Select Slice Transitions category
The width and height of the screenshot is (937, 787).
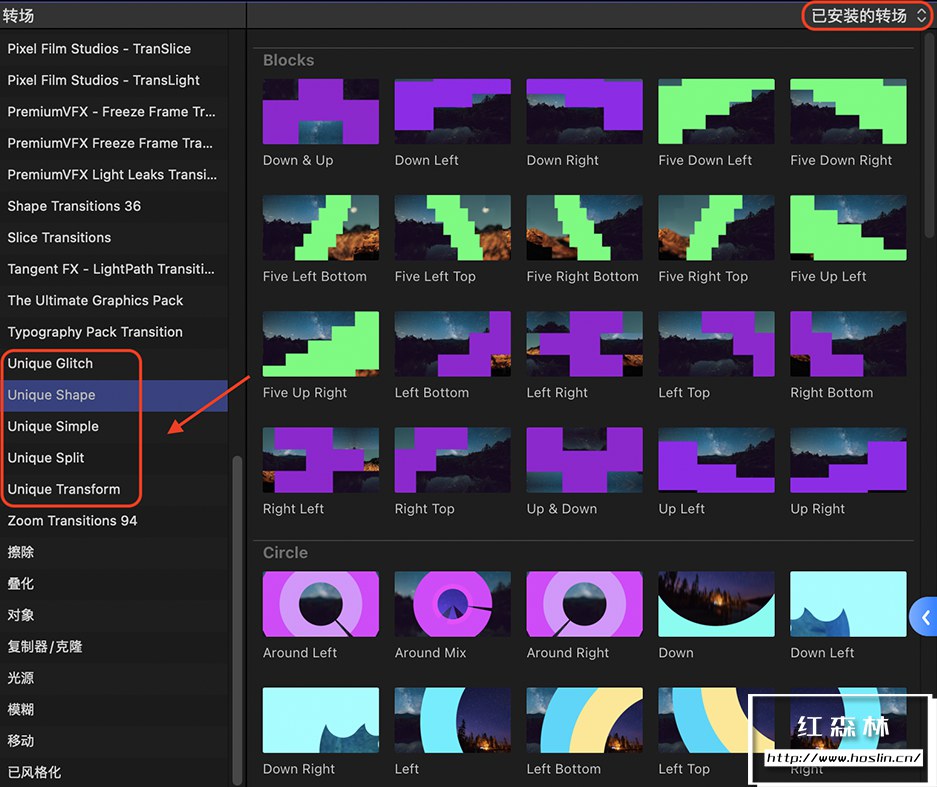[114, 238]
